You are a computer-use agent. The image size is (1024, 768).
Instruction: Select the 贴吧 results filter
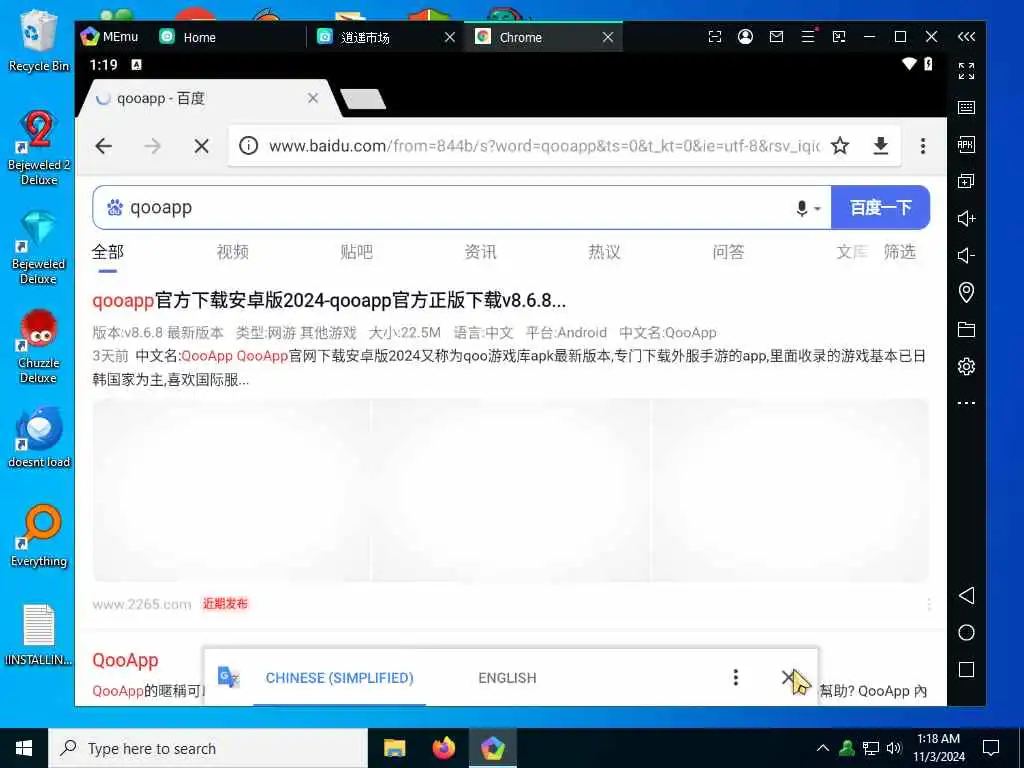357,252
